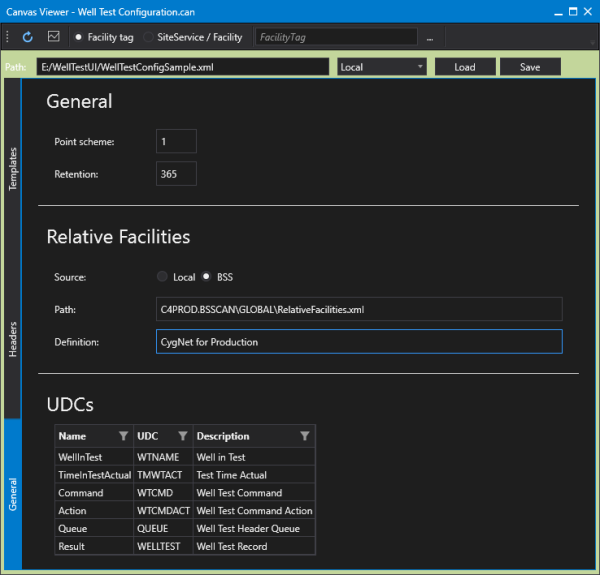Select the Queue name cell
The image size is (600, 575).
[94, 528]
